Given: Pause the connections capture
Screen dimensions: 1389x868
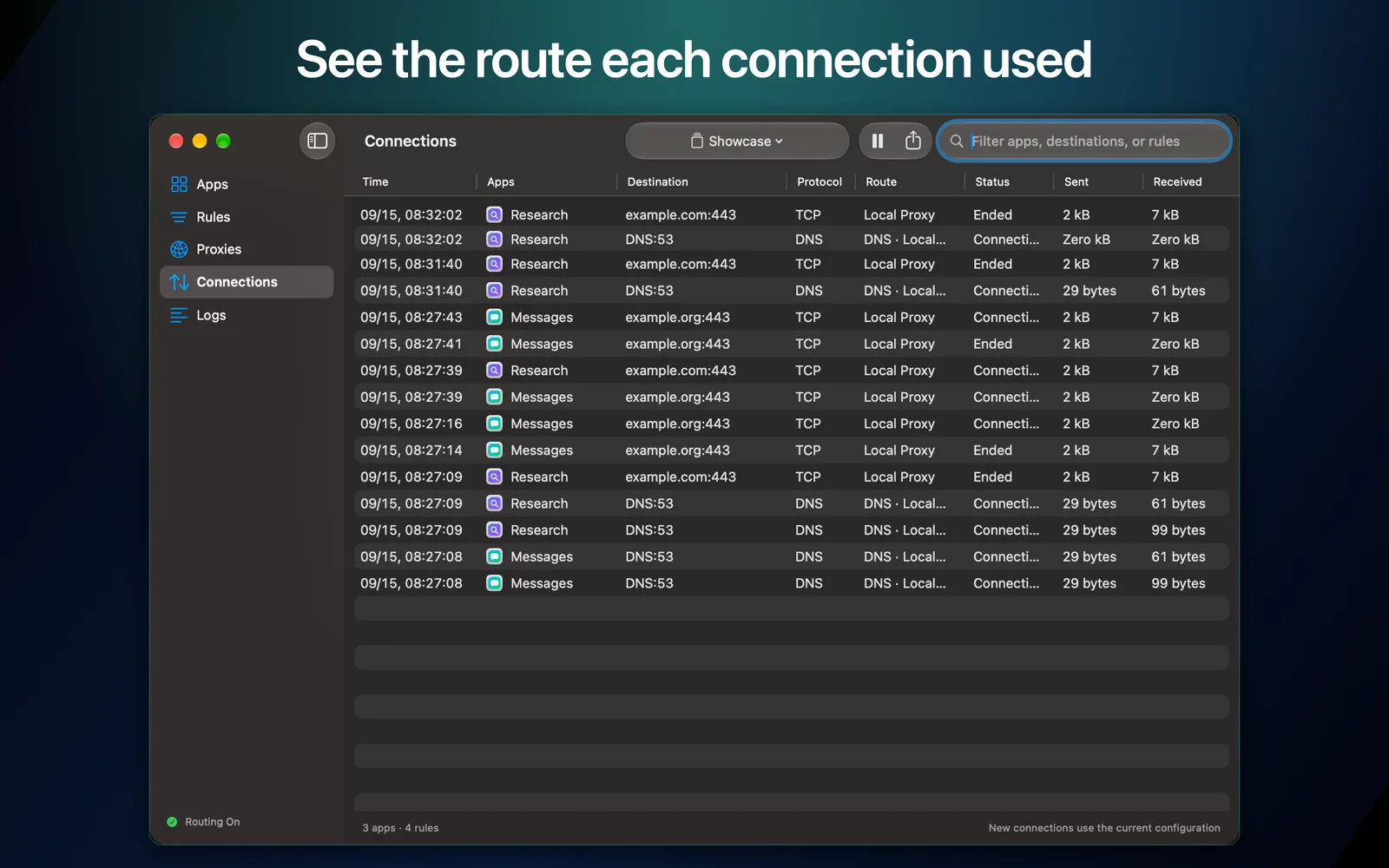Looking at the screenshot, I should [878, 141].
